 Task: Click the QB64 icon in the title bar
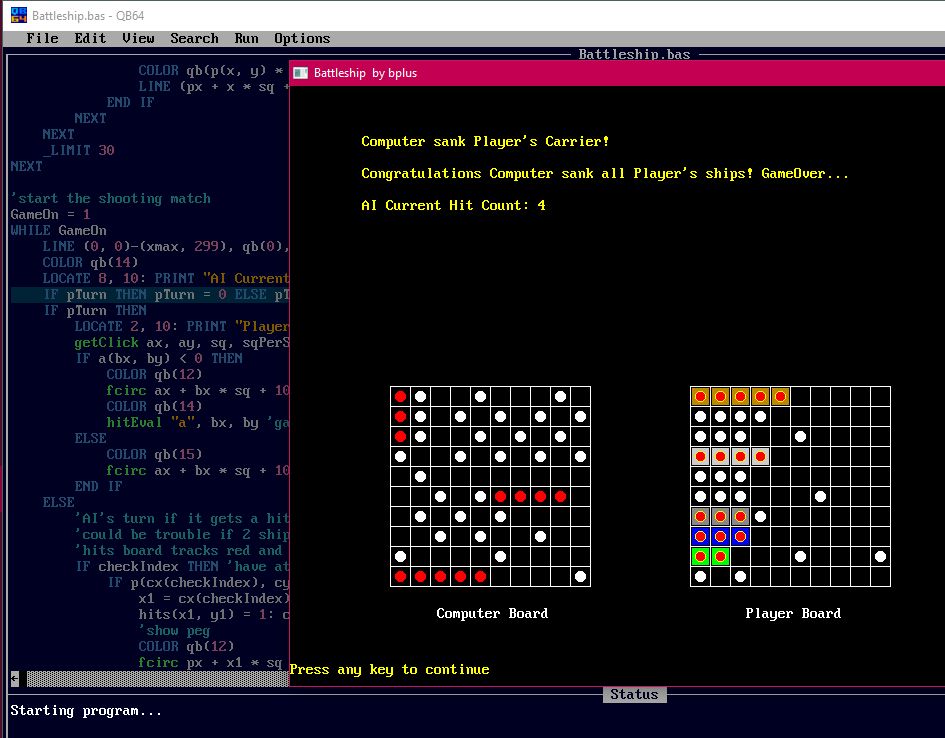point(16,14)
